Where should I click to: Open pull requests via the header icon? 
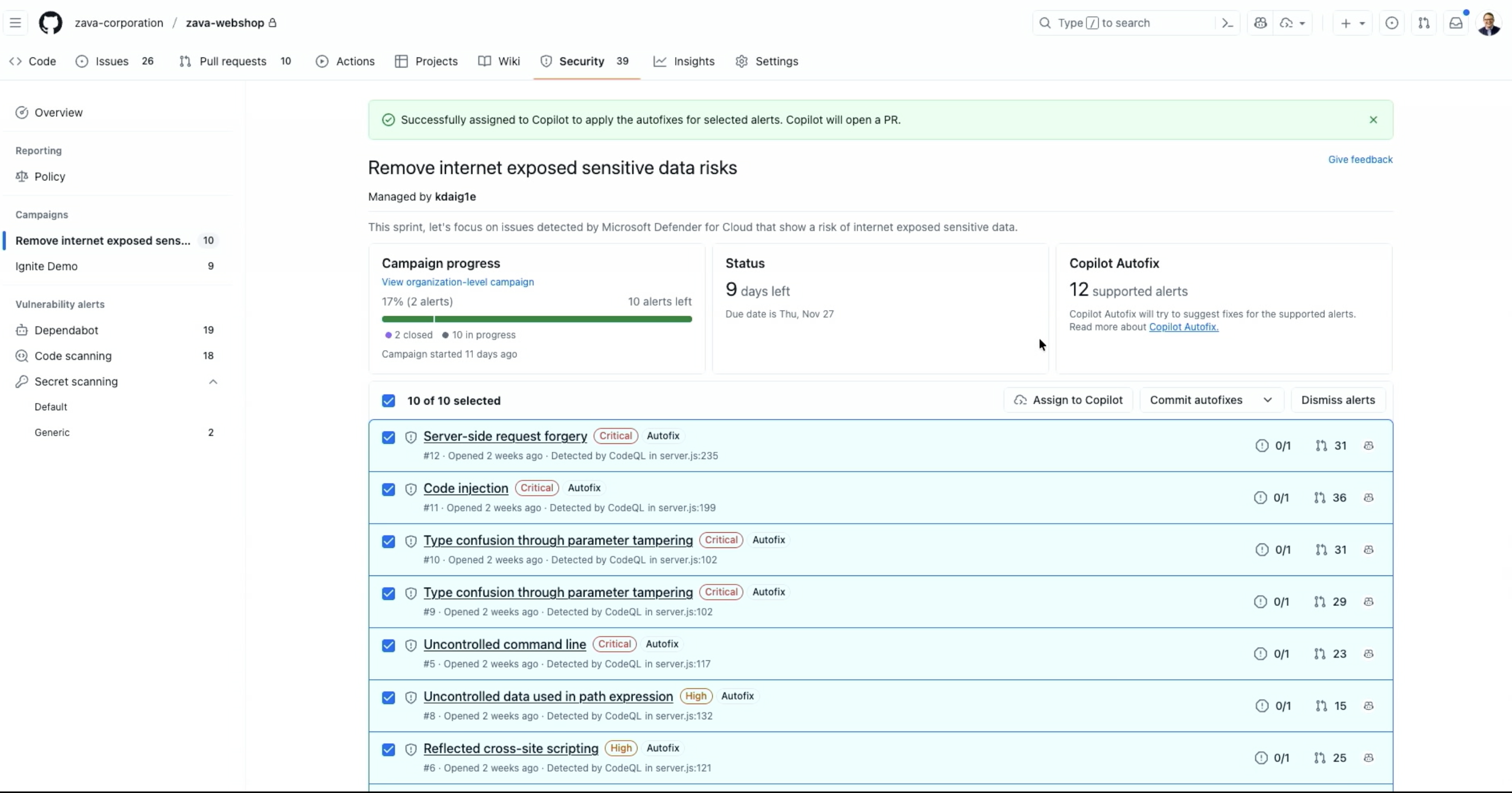(1424, 23)
